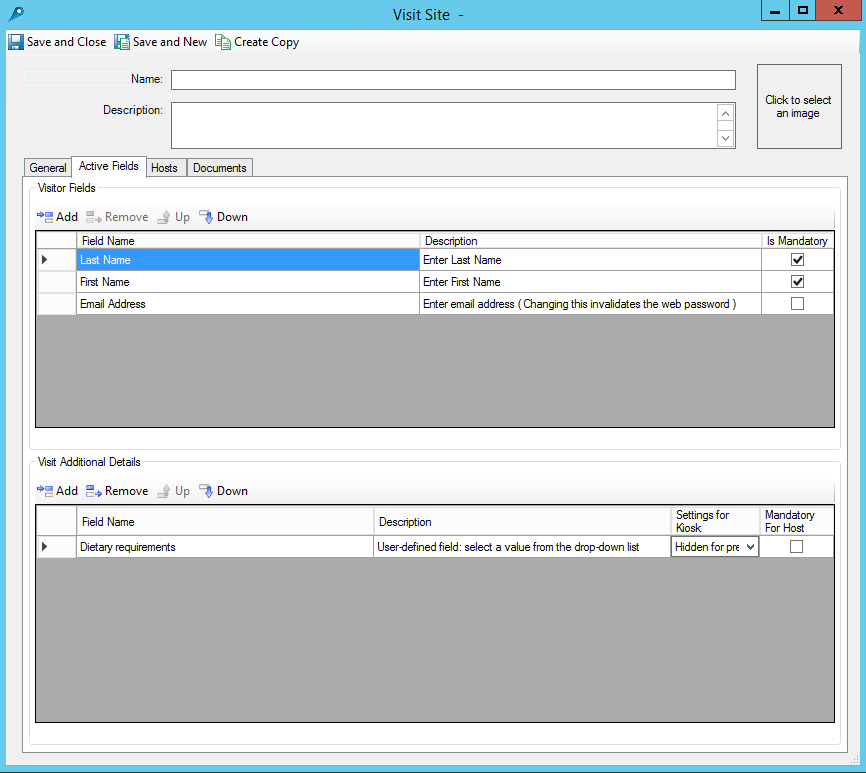Add a field in Visit Additional Details
866x773 pixels.
[57, 491]
